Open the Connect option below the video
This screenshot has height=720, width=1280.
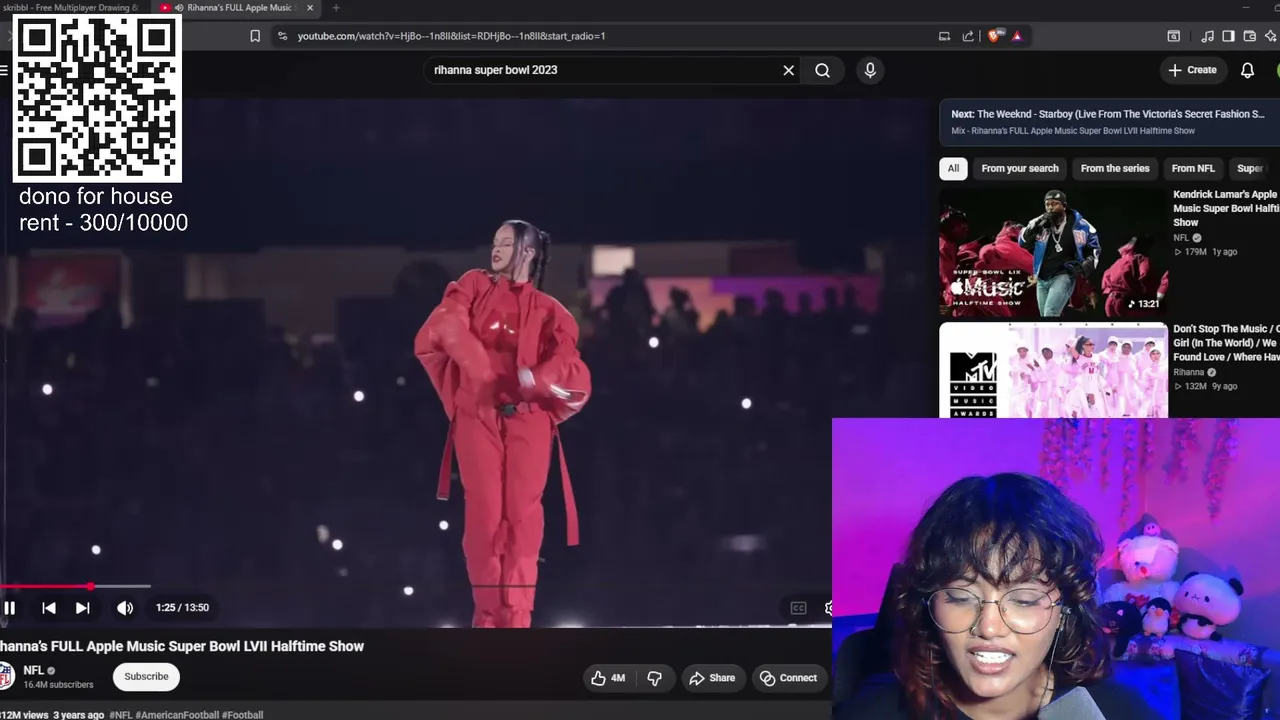pos(789,678)
